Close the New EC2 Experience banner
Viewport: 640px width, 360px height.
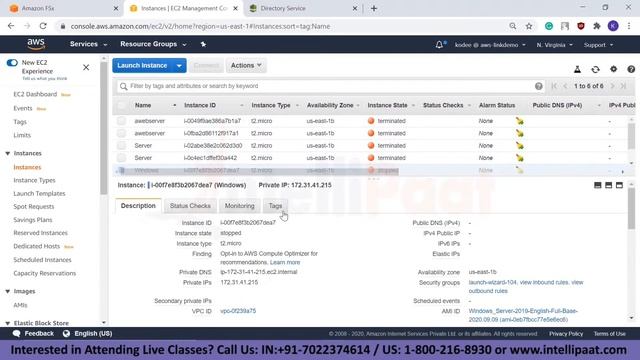(86, 67)
